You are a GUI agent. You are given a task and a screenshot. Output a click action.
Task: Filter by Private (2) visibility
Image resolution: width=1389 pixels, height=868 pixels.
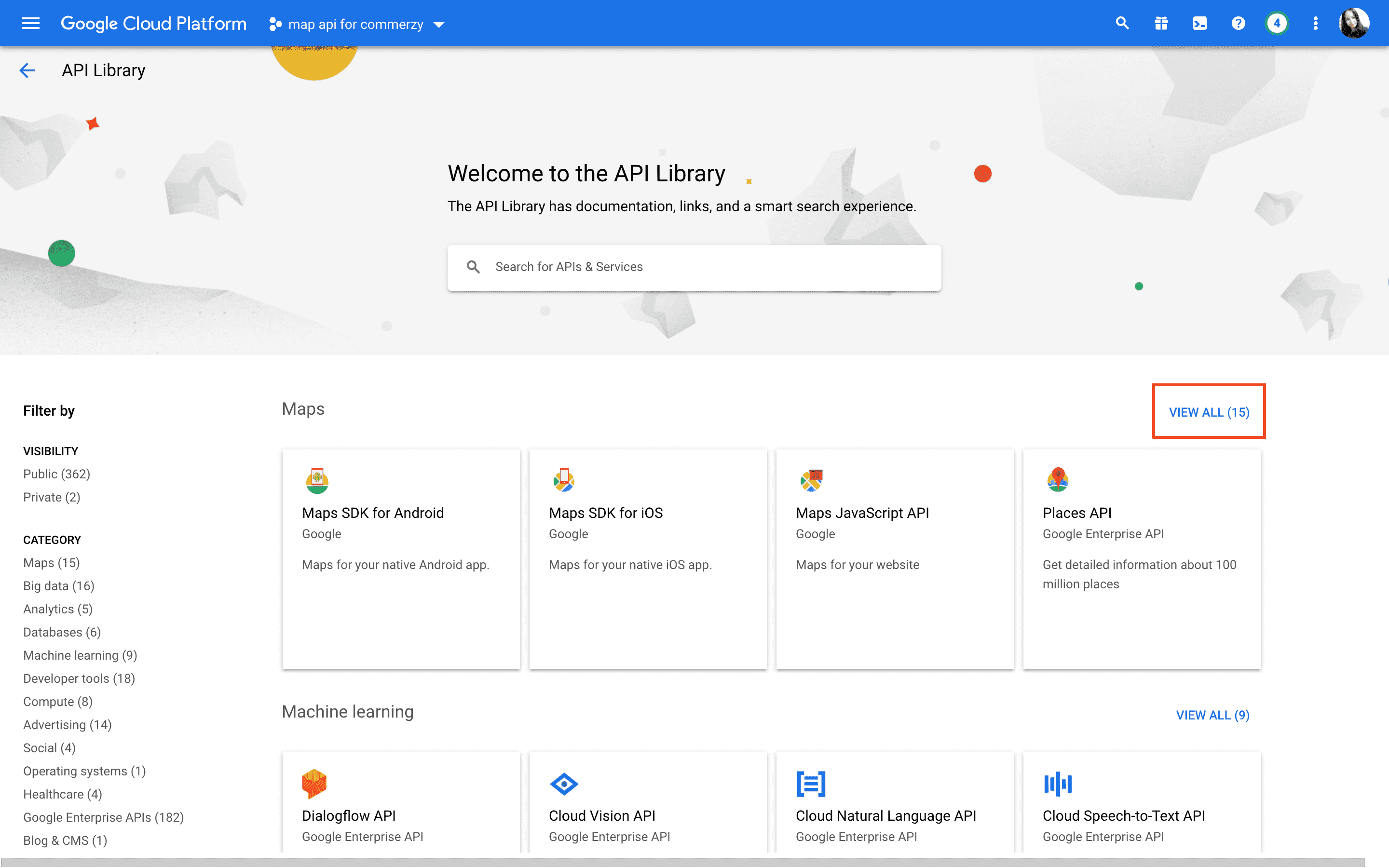coord(52,497)
